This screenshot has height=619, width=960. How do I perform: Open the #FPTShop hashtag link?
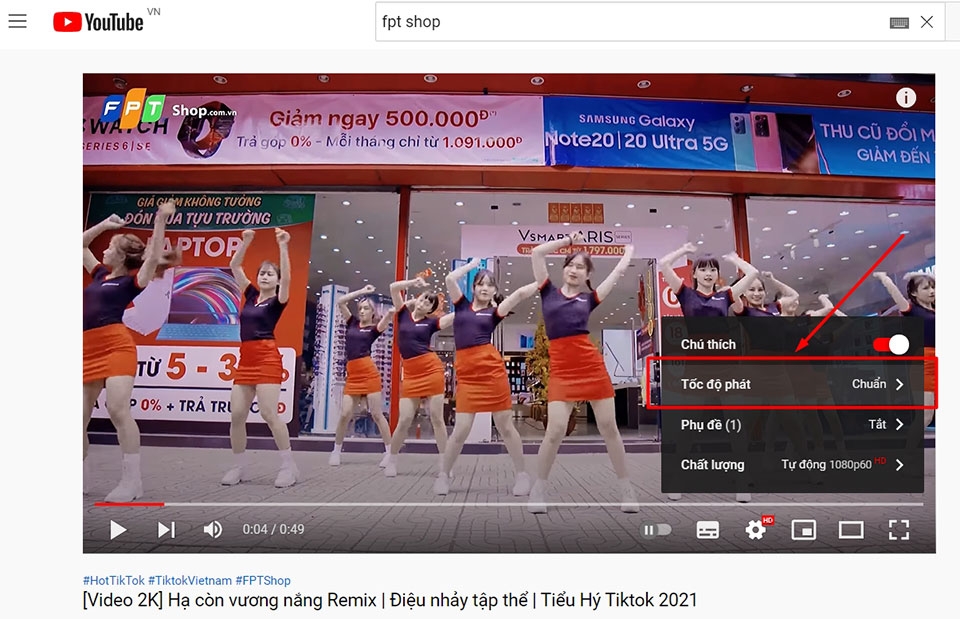(263, 580)
